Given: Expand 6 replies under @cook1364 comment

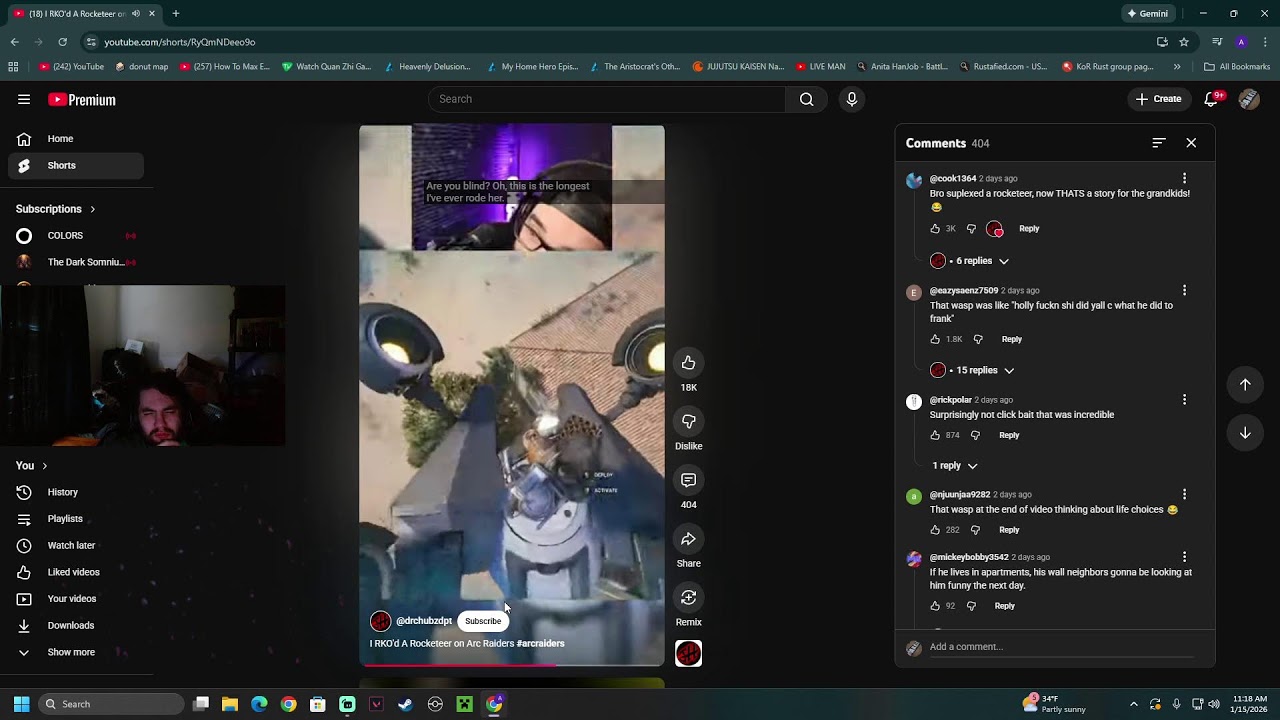Looking at the screenshot, I should click(970, 261).
